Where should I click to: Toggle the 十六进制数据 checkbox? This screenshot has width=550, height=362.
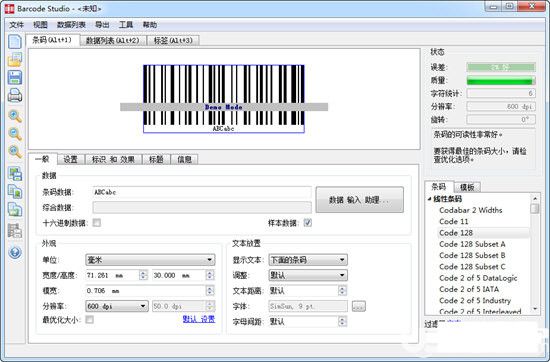97,223
